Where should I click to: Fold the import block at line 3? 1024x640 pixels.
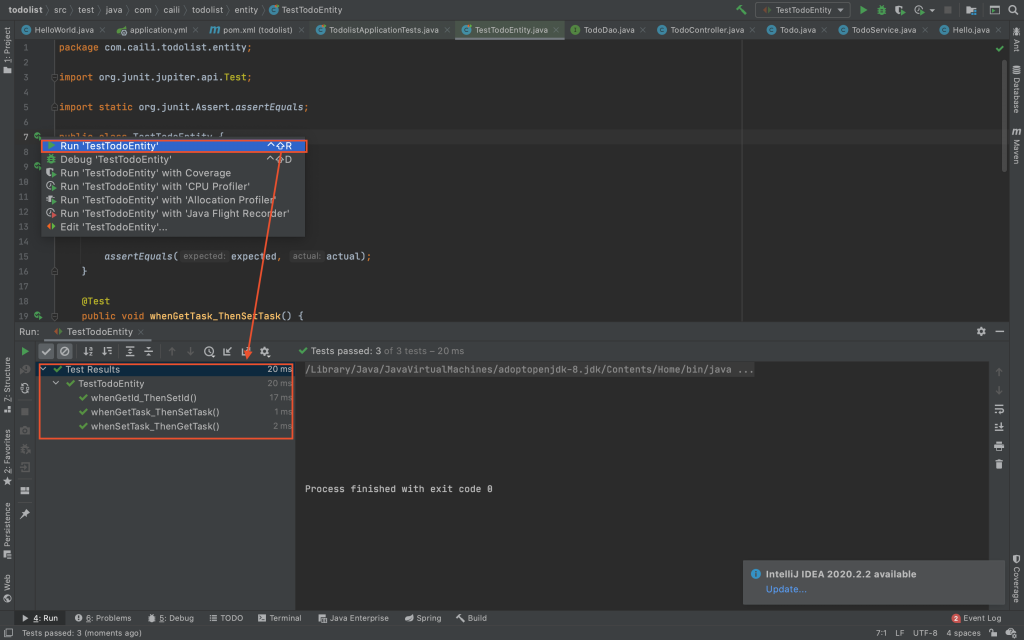click(54, 77)
